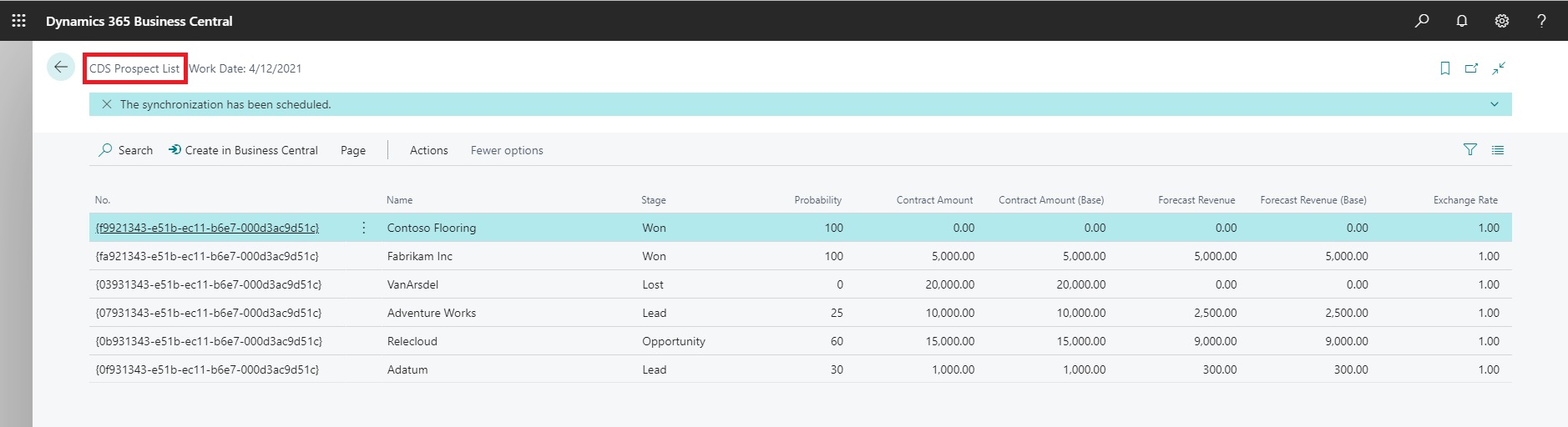Open the notifications bell
1568x427 pixels.
(x=1462, y=21)
